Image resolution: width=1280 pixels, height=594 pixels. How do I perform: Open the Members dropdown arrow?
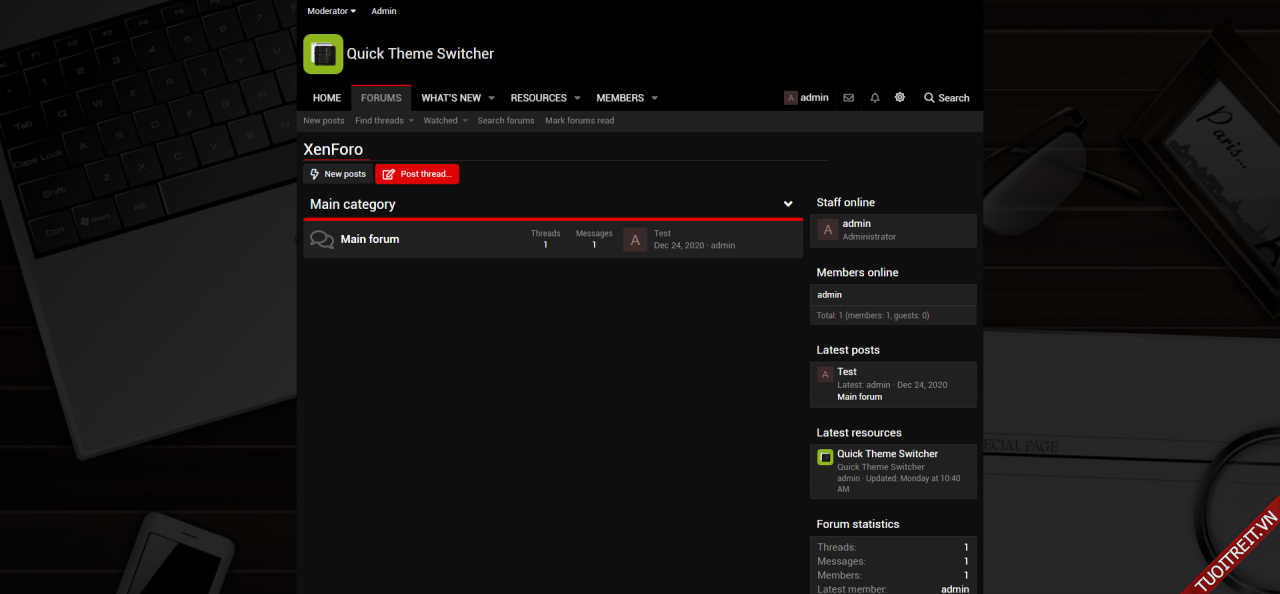point(654,98)
